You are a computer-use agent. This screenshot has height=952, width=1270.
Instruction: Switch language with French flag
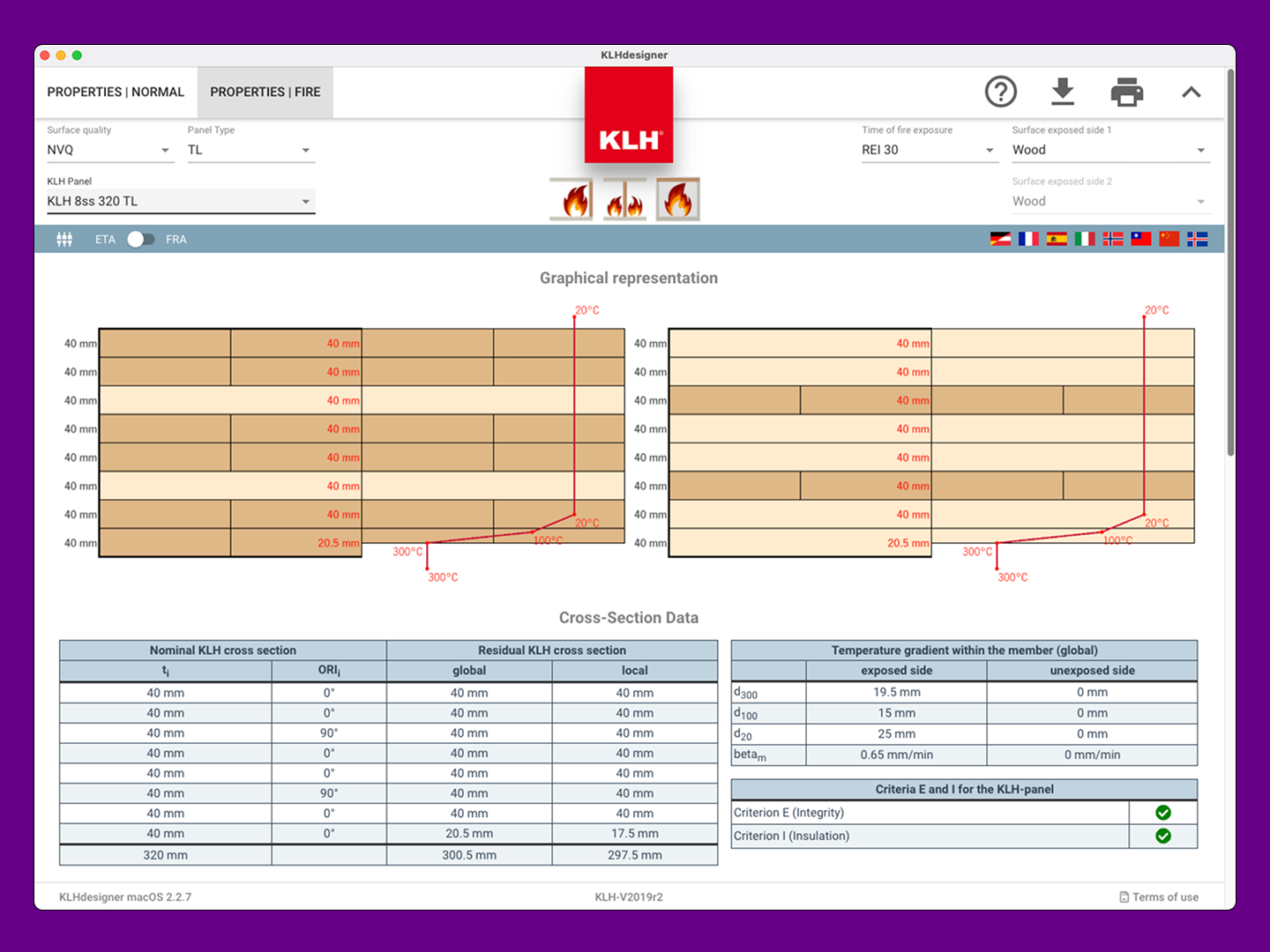coord(1028,239)
